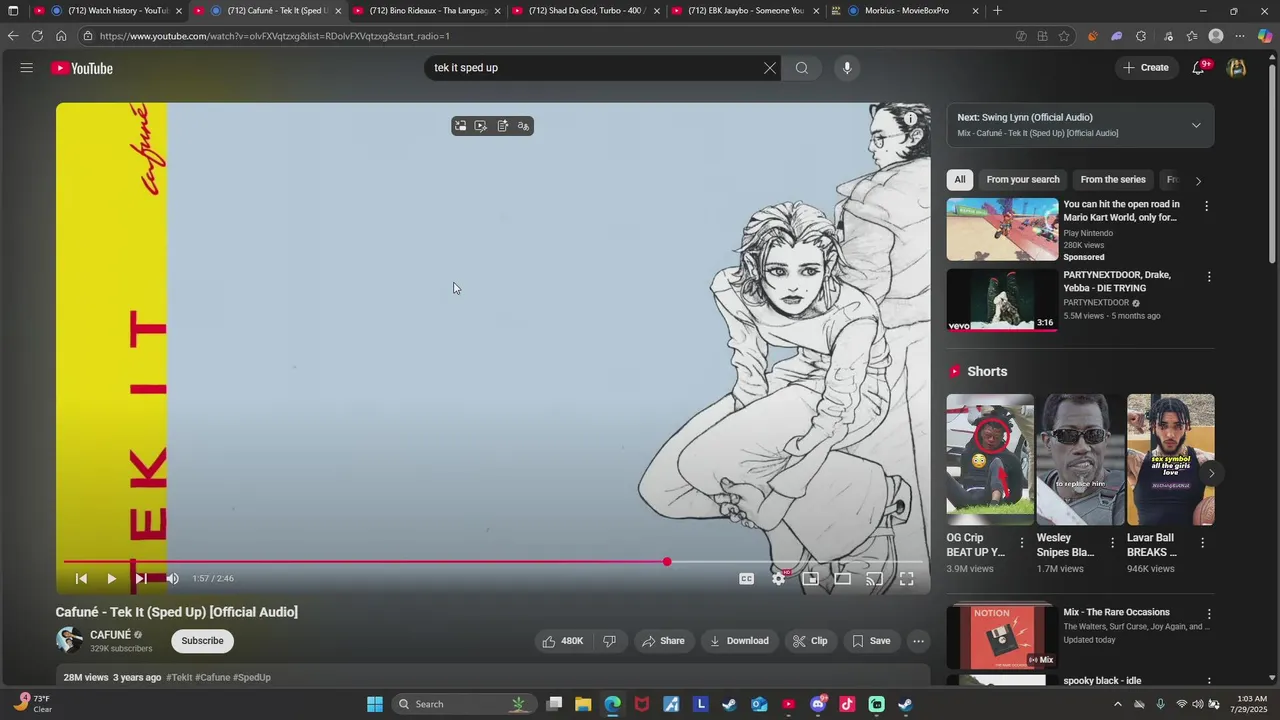Viewport: 1280px width, 720px height.
Task: Open browser extensions puzzle icon
Action: (1141, 36)
